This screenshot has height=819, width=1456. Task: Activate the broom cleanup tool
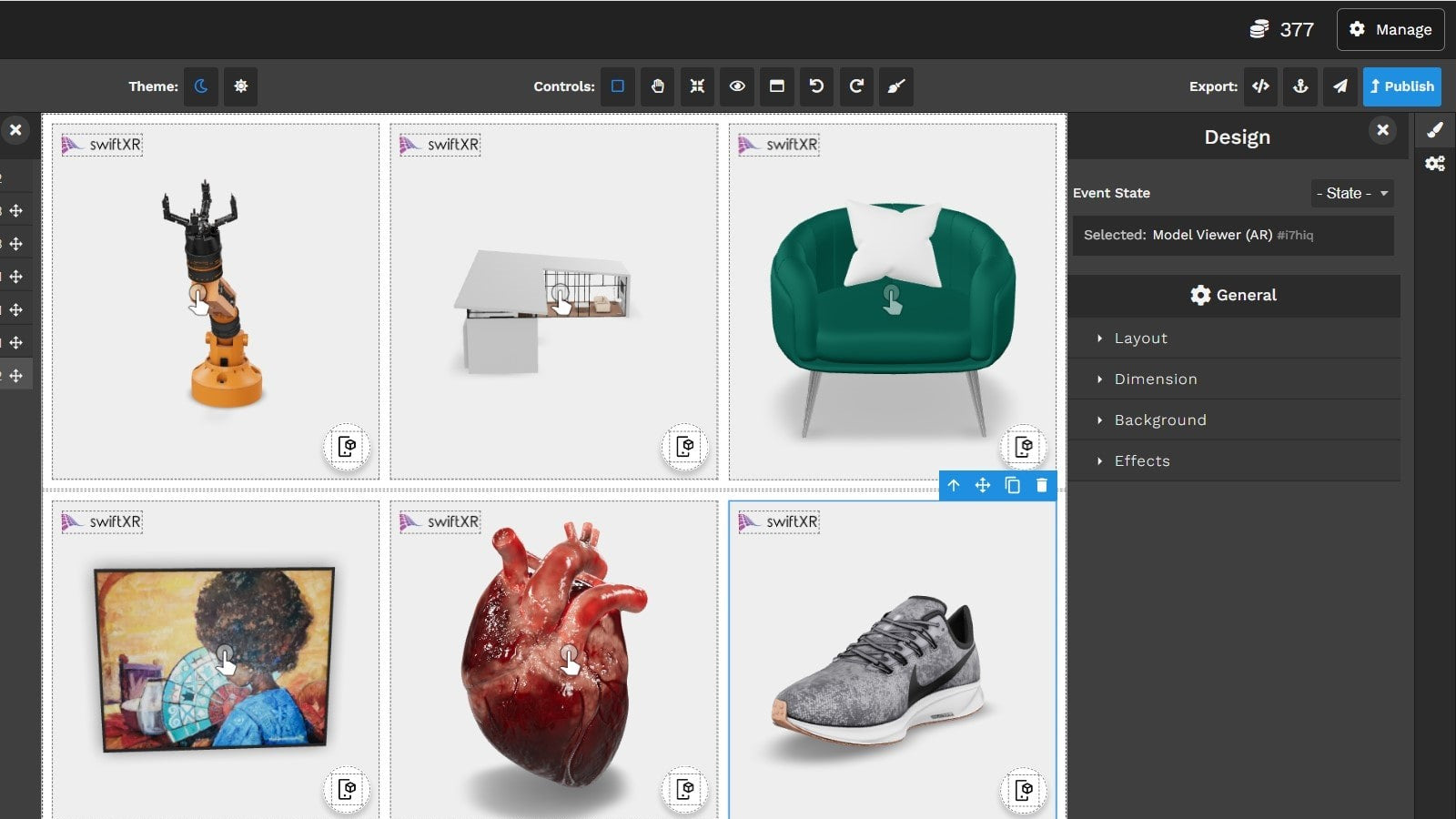(x=896, y=86)
